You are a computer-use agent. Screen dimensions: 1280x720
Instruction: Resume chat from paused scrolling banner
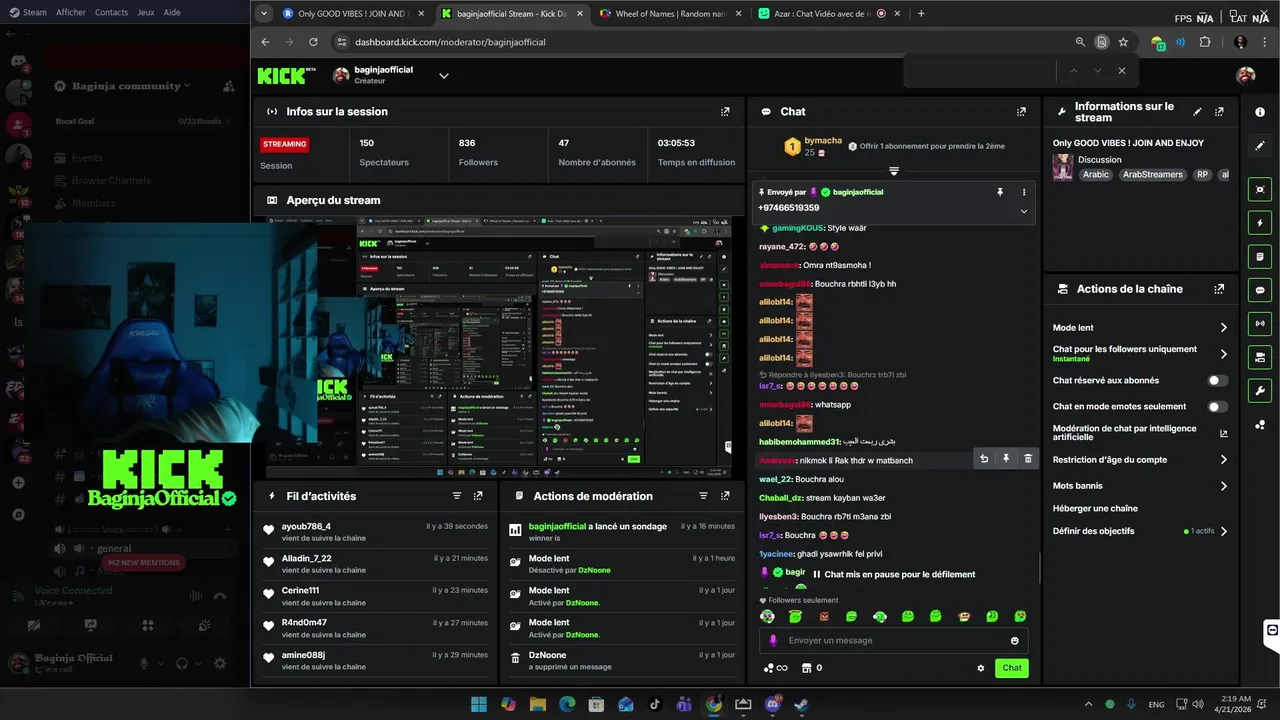pos(894,574)
